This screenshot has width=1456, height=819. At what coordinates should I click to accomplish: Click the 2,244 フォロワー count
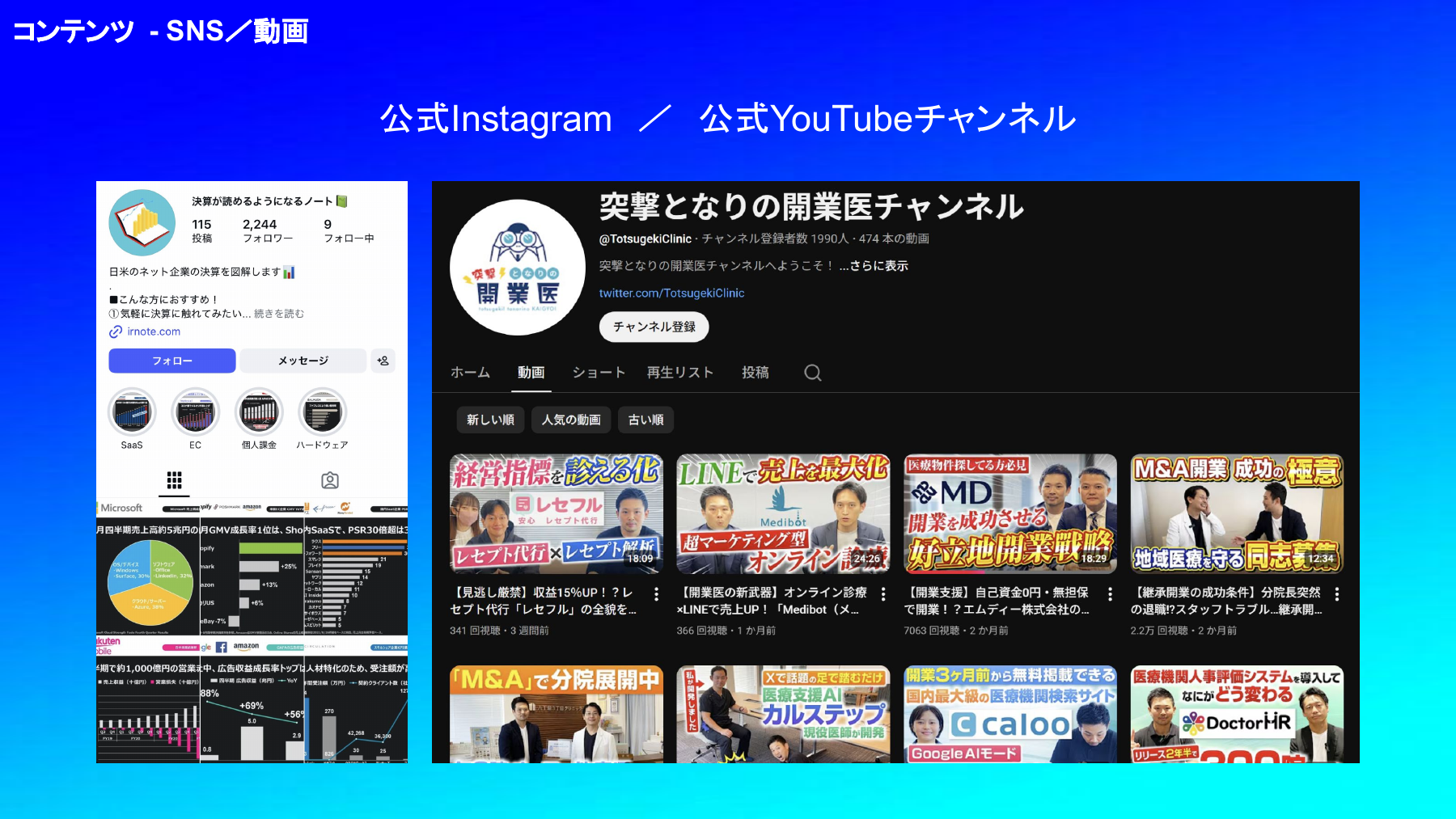(268, 230)
